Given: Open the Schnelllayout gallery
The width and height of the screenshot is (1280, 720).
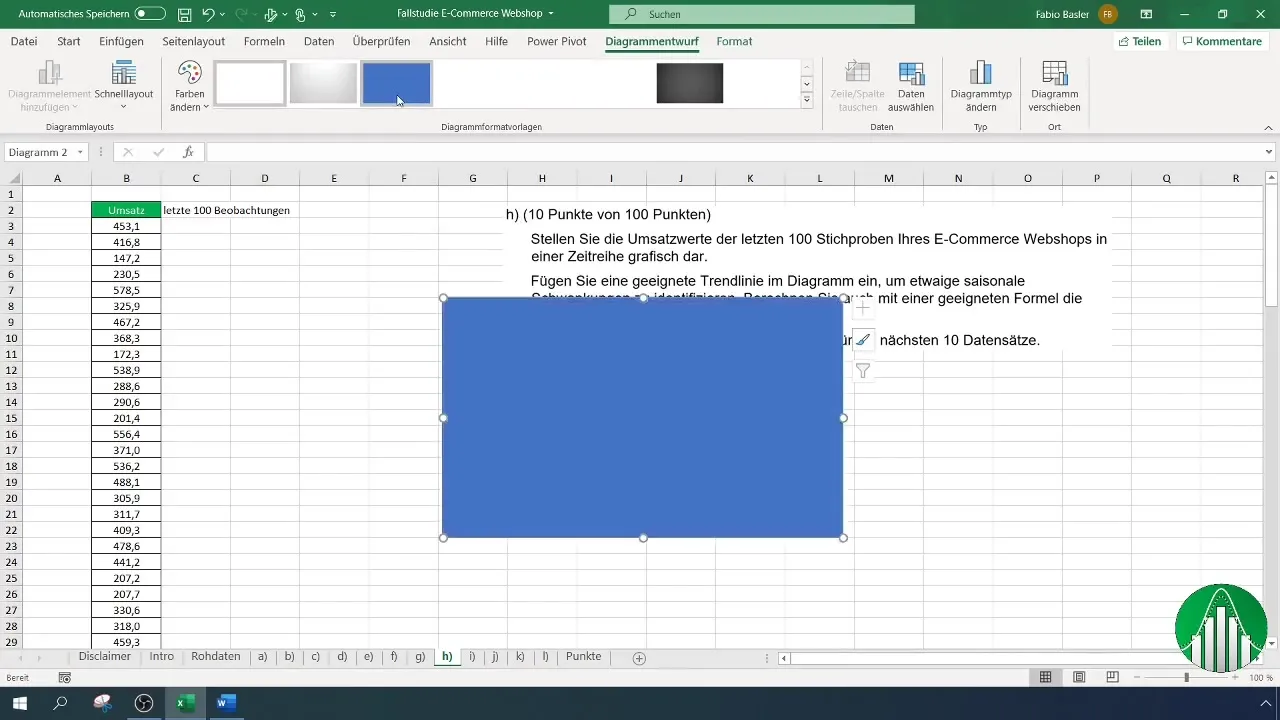Looking at the screenshot, I should click(x=124, y=85).
